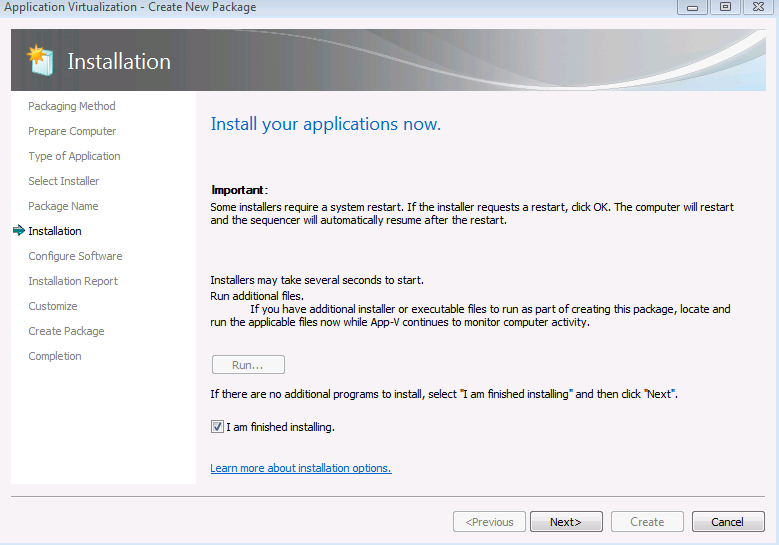Viewport: 779px width, 545px height.
Task: Select Prepare Computer step in sidebar
Action: (72, 131)
